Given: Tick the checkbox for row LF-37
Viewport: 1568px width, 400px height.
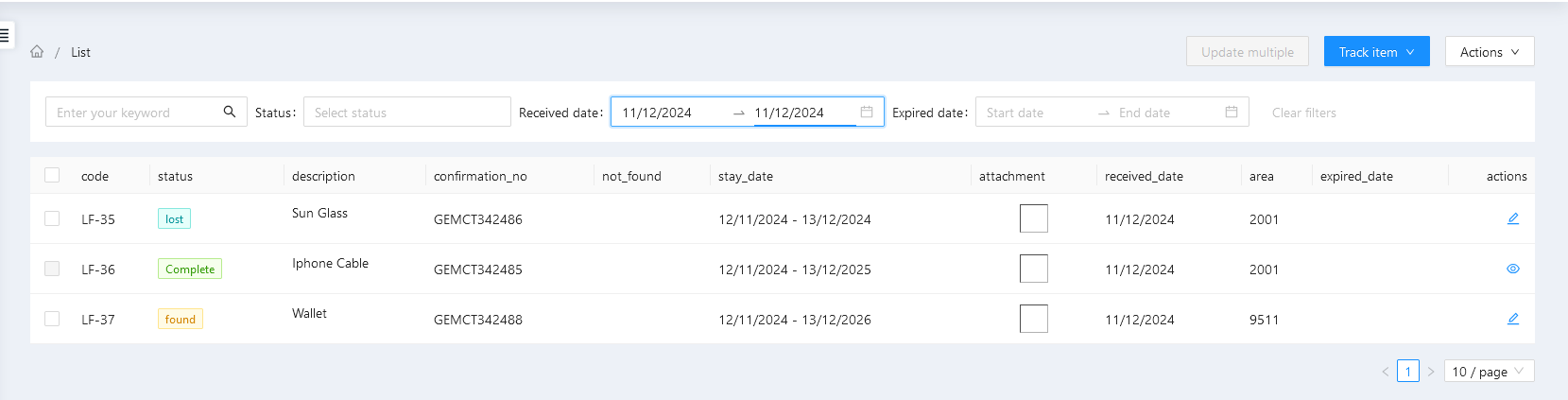Looking at the screenshot, I should tap(52, 319).
